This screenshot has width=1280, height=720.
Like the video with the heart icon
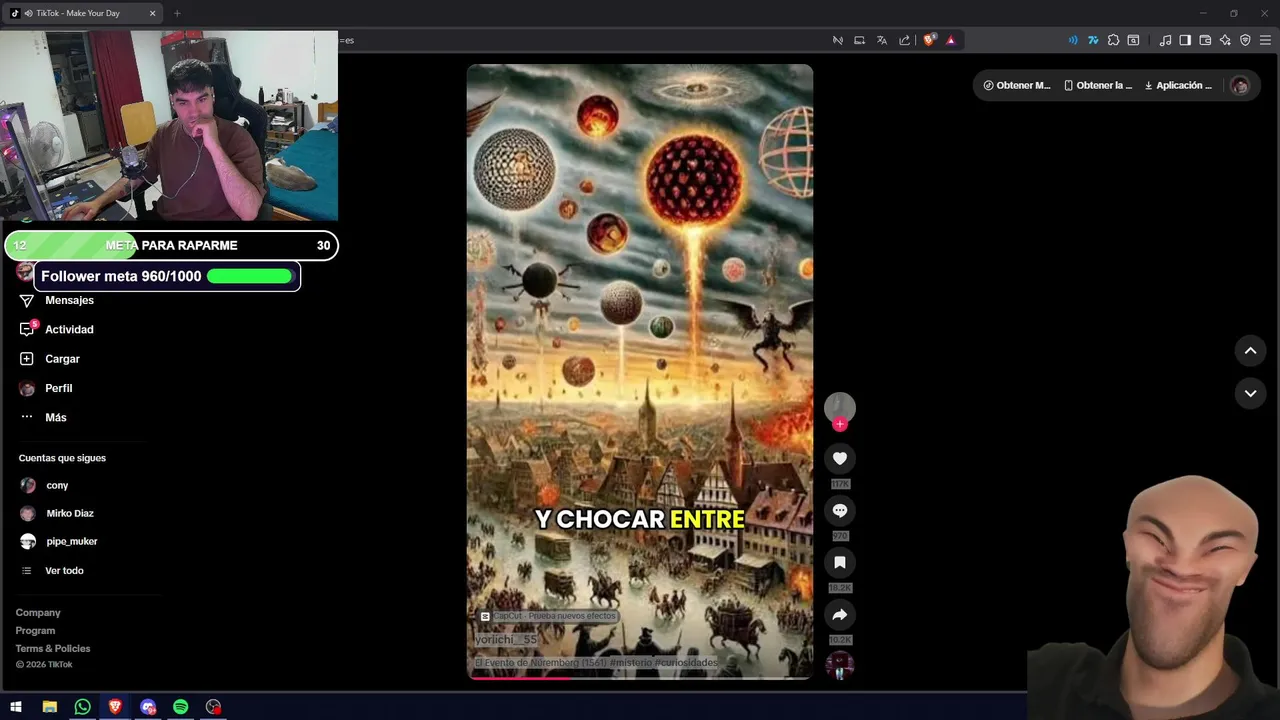[x=840, y=459]
